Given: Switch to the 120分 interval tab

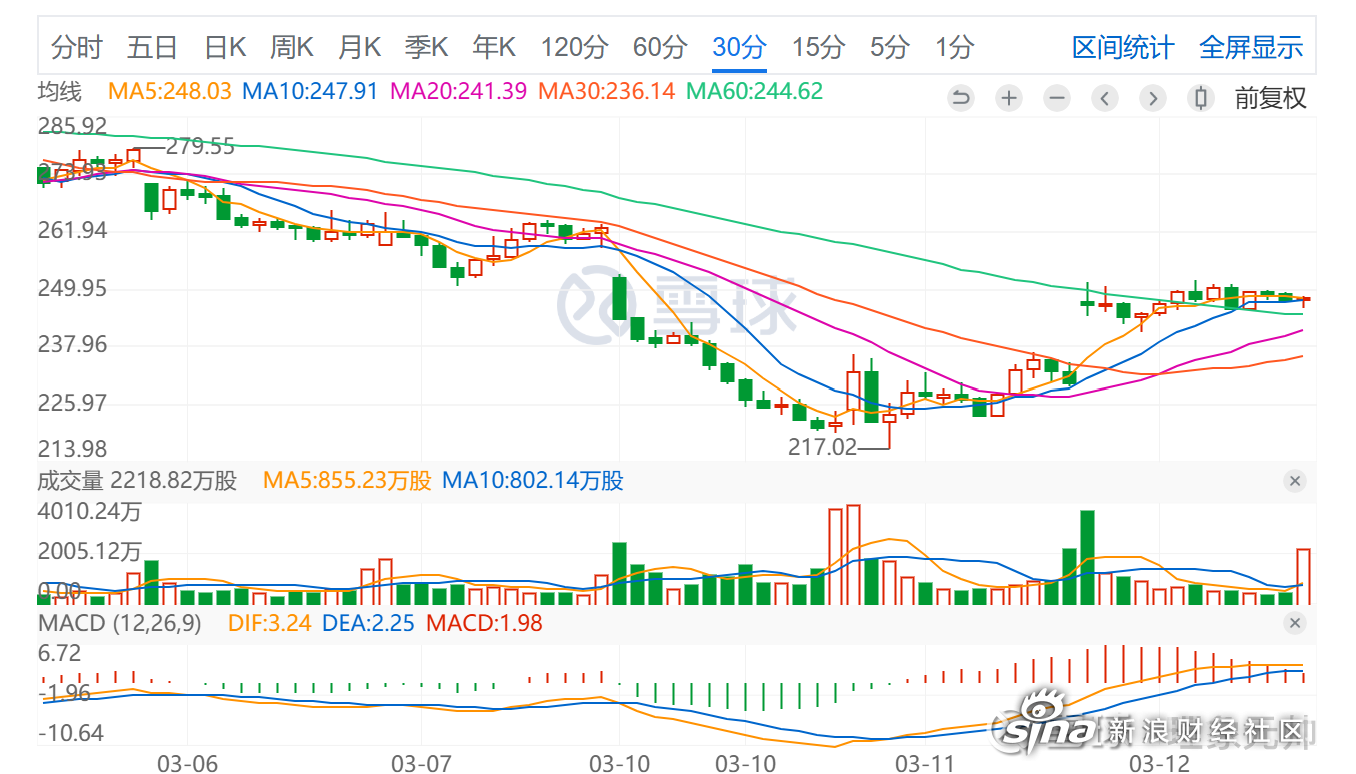Looking at the screenshot, I should (574, 47).
